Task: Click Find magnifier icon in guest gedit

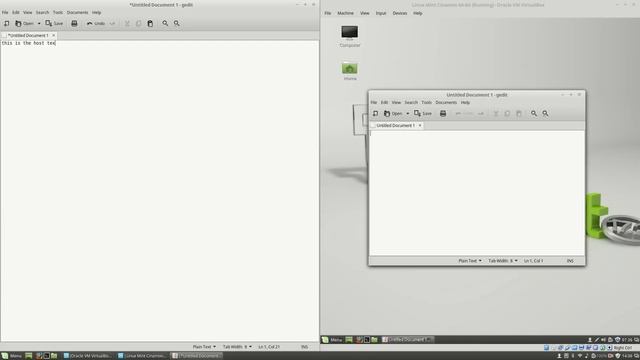Action: coord(534,113)
